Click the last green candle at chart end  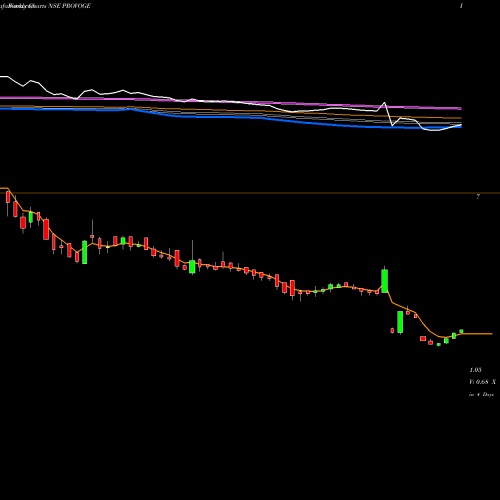[x=461, y=331]
